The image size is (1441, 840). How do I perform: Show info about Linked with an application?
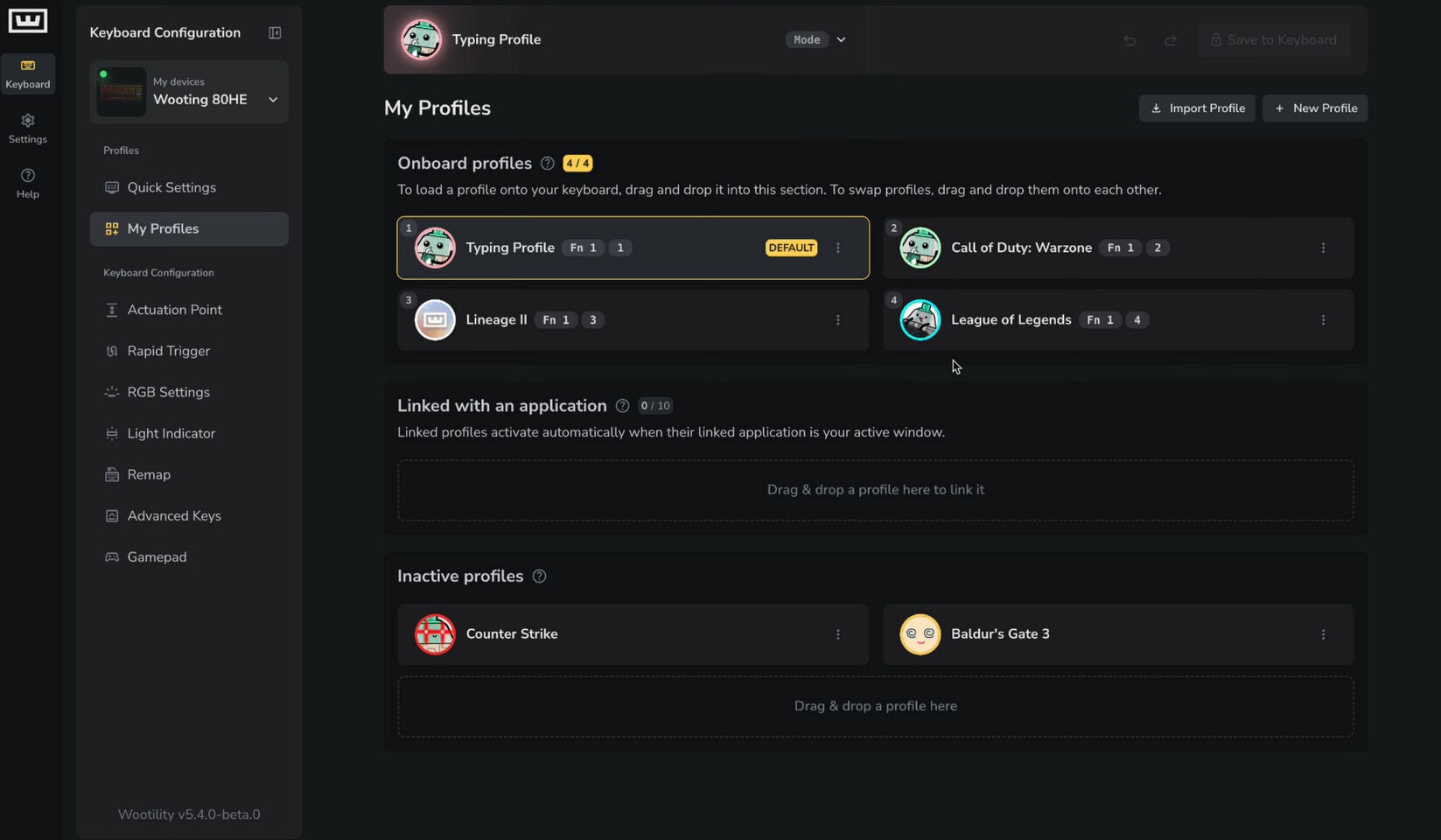622,406
